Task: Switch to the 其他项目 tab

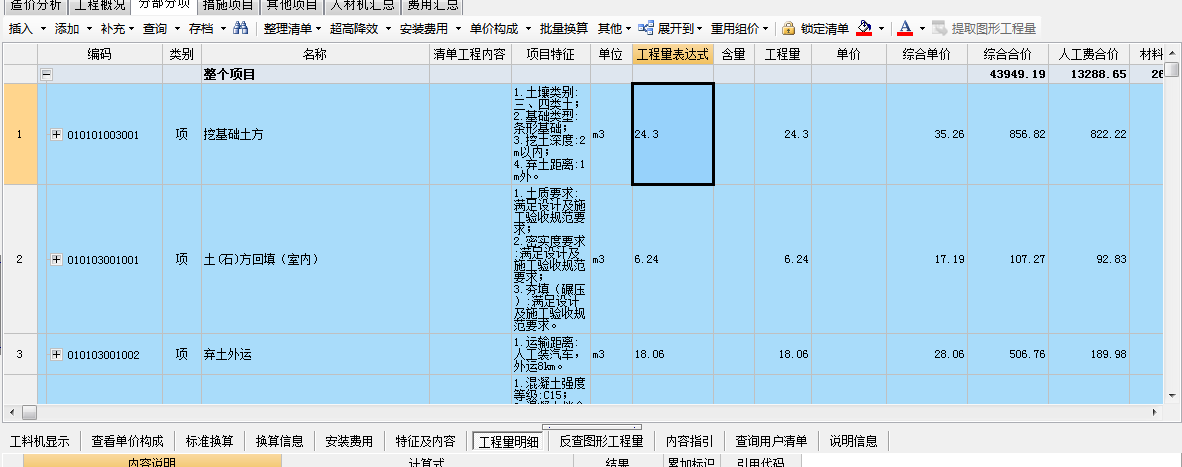Action: click(x=293, y=6)
